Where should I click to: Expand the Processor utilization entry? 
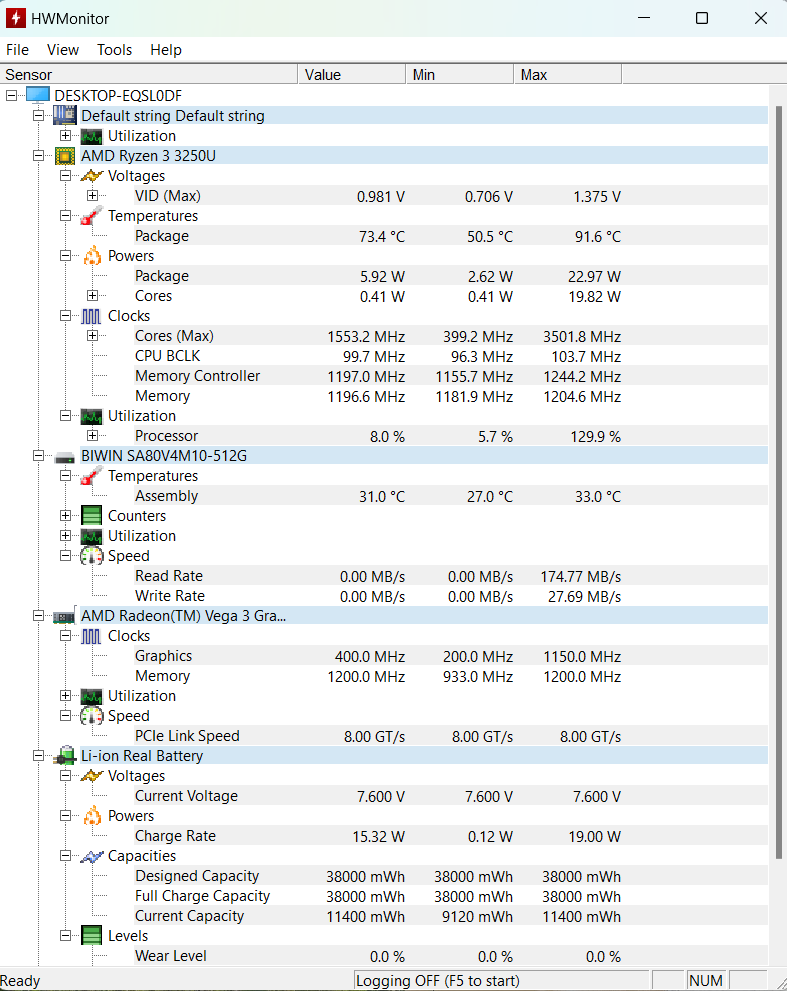click(92, 436)
